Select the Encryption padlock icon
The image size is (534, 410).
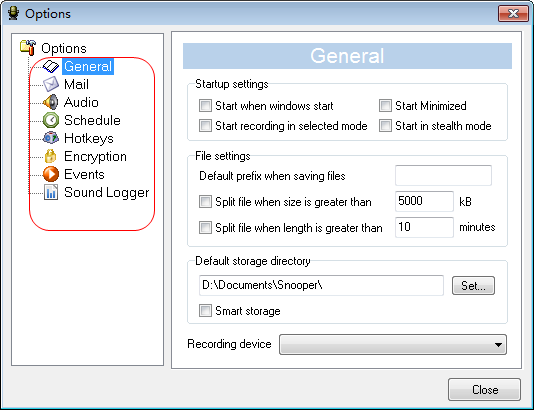[51, 156]
